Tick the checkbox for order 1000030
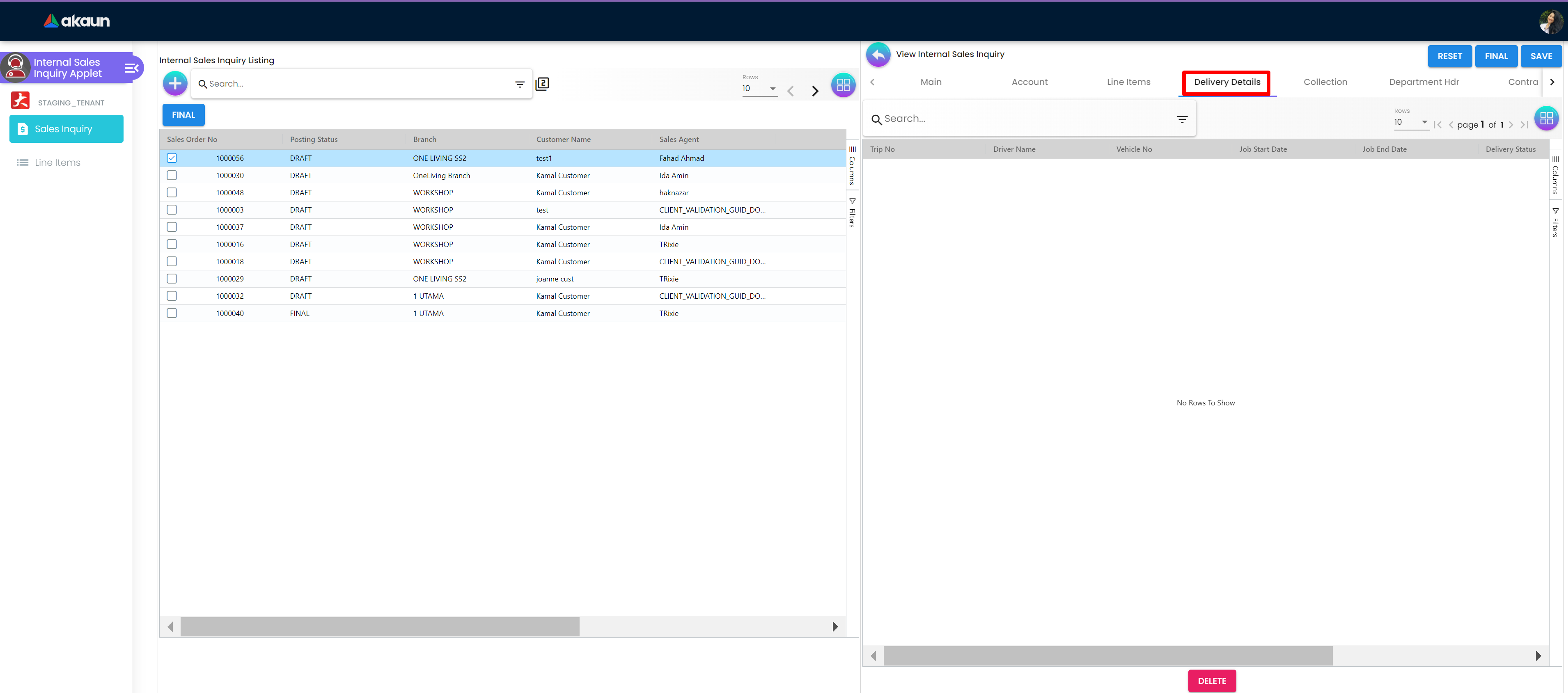 pyautogui.click(x=172, y=175)
